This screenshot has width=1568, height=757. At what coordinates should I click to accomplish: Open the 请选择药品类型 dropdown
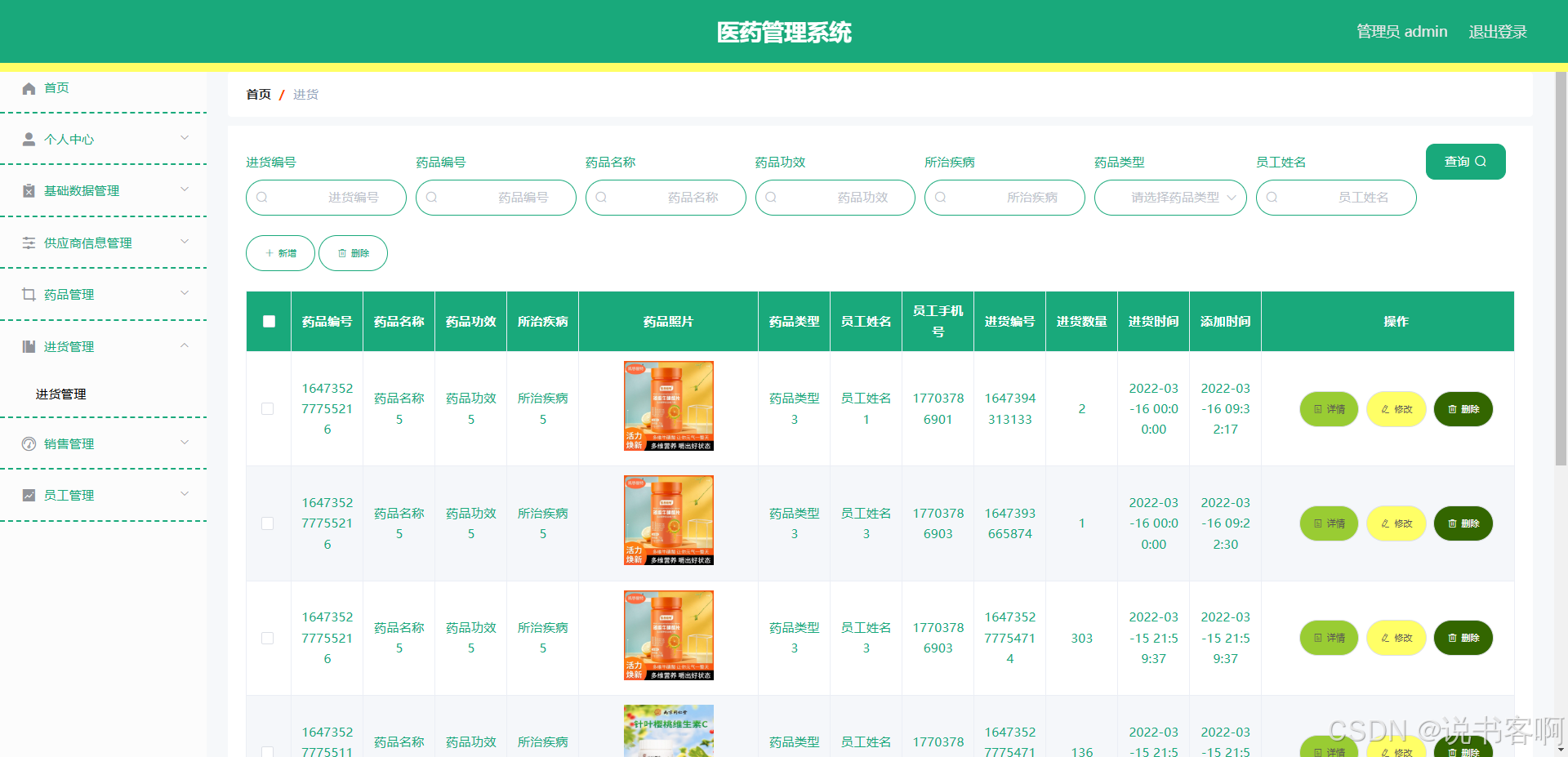click(1170, 197)
